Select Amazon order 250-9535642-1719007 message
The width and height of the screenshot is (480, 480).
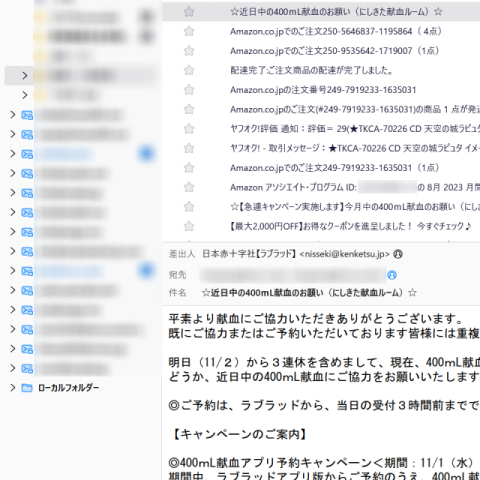pyautogui.click(x=334, y=51)
